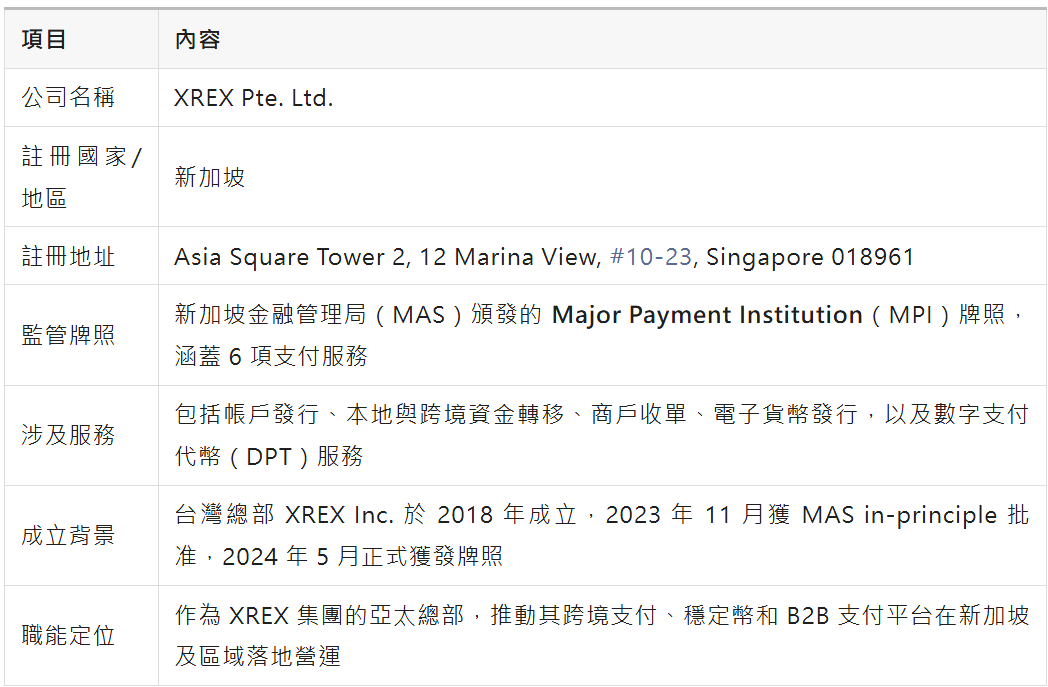
Task: Click the #10-23 link in the address
Action: 651,257
